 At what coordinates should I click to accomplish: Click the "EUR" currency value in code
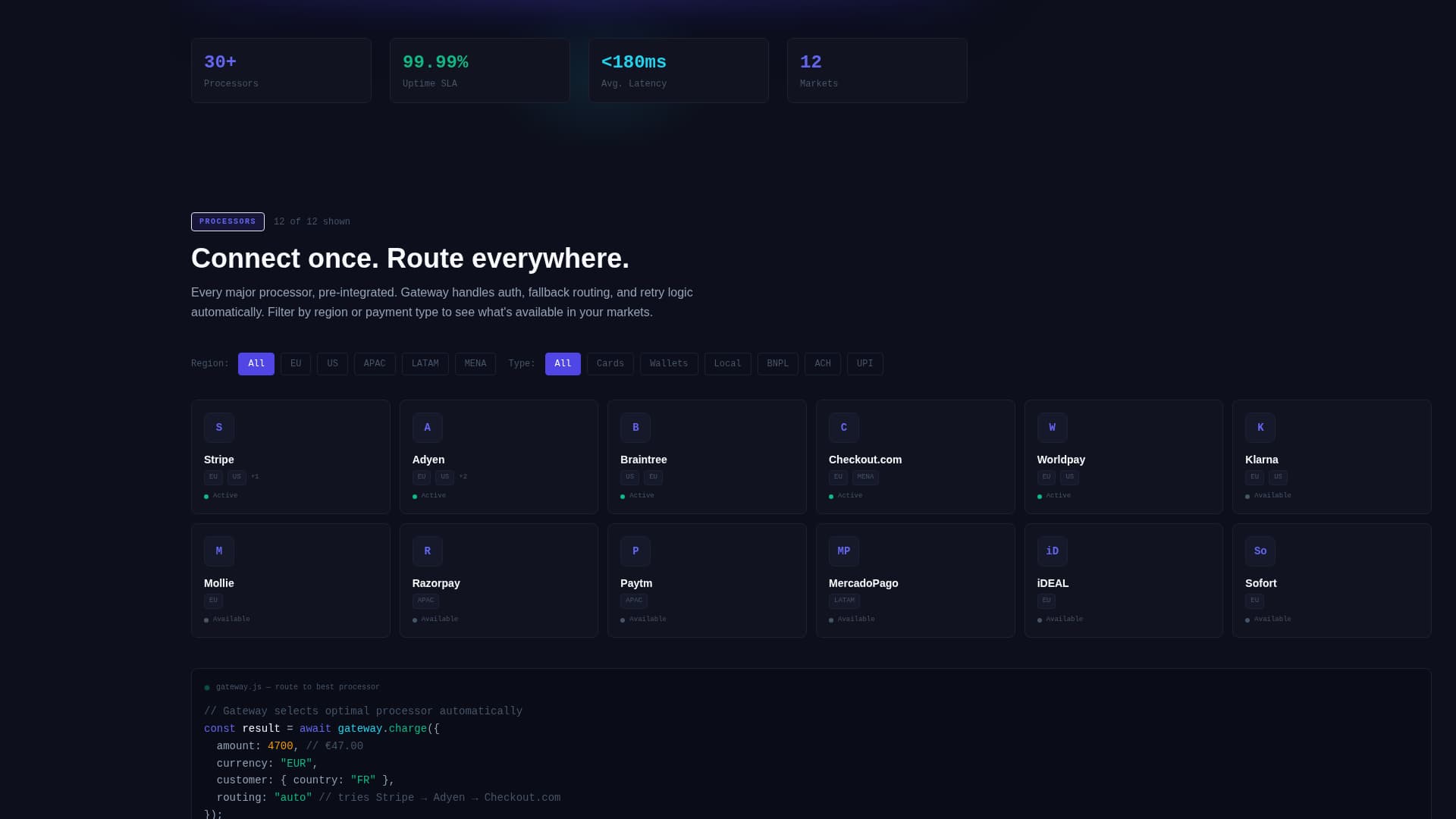(x=297, y=764)
